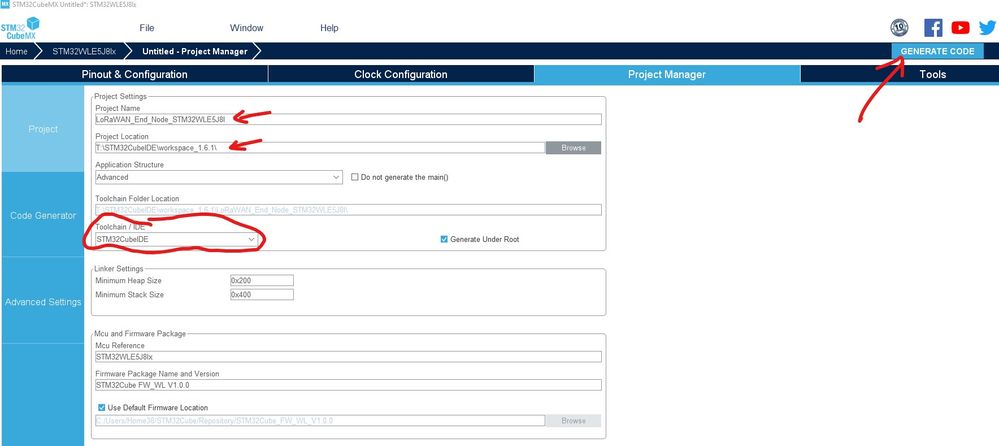Click the Minimum Heap Size label
Image resolution: width=999 pixels, height=446 pixels.
[x=128, y=280]
